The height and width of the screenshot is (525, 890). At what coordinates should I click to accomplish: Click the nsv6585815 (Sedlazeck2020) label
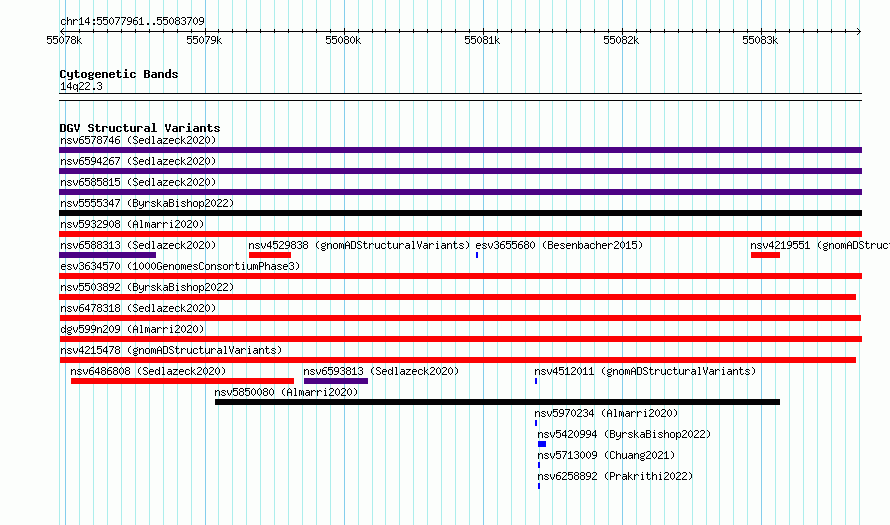pyautogui.click(x=138, y=182)
